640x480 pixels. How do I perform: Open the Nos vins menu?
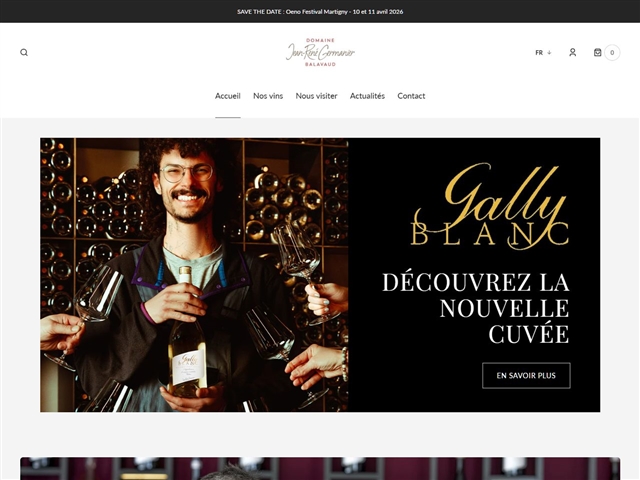click(x=268, y=96)
